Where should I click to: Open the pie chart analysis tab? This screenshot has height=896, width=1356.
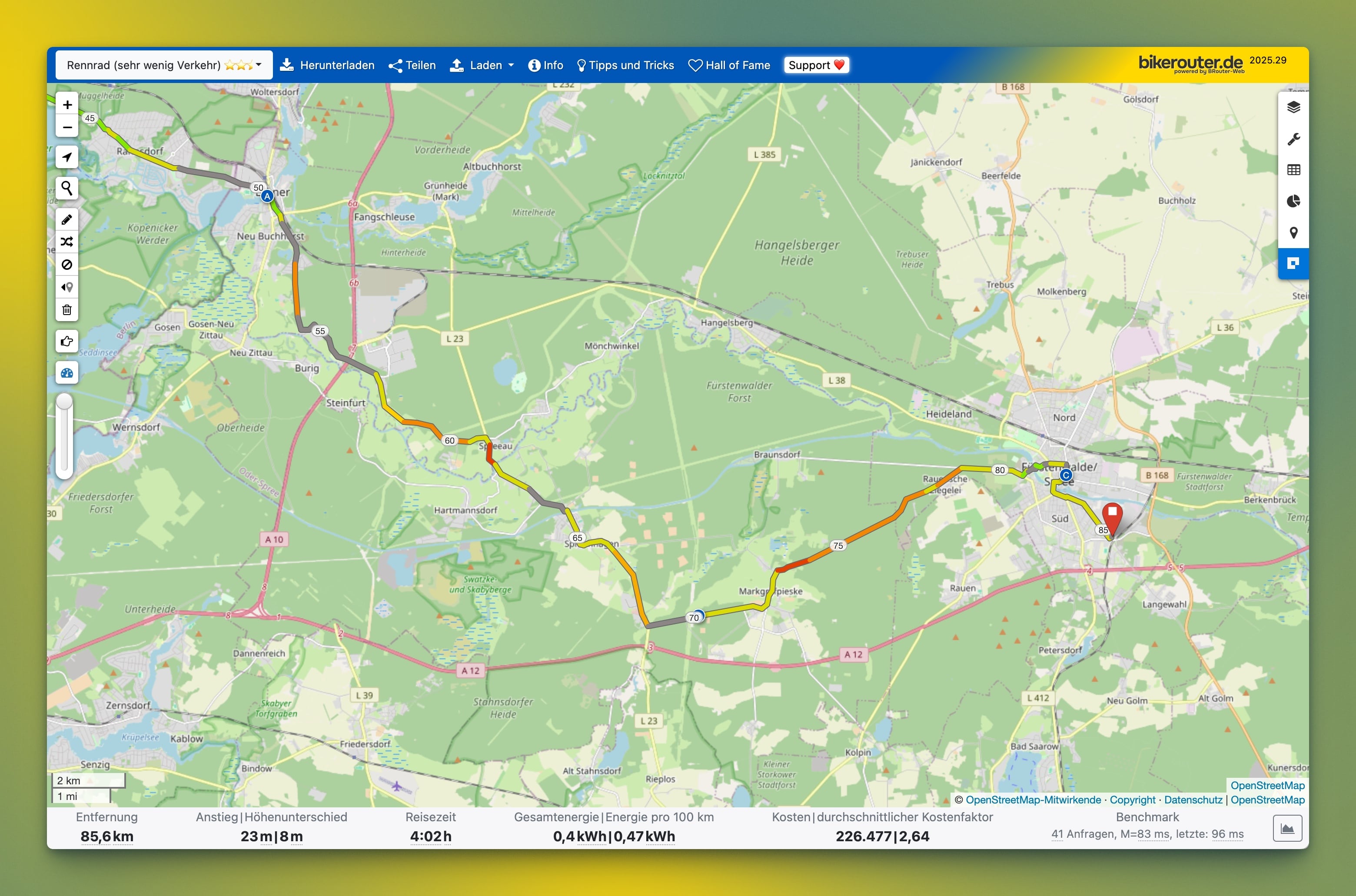coord(1293,201)
